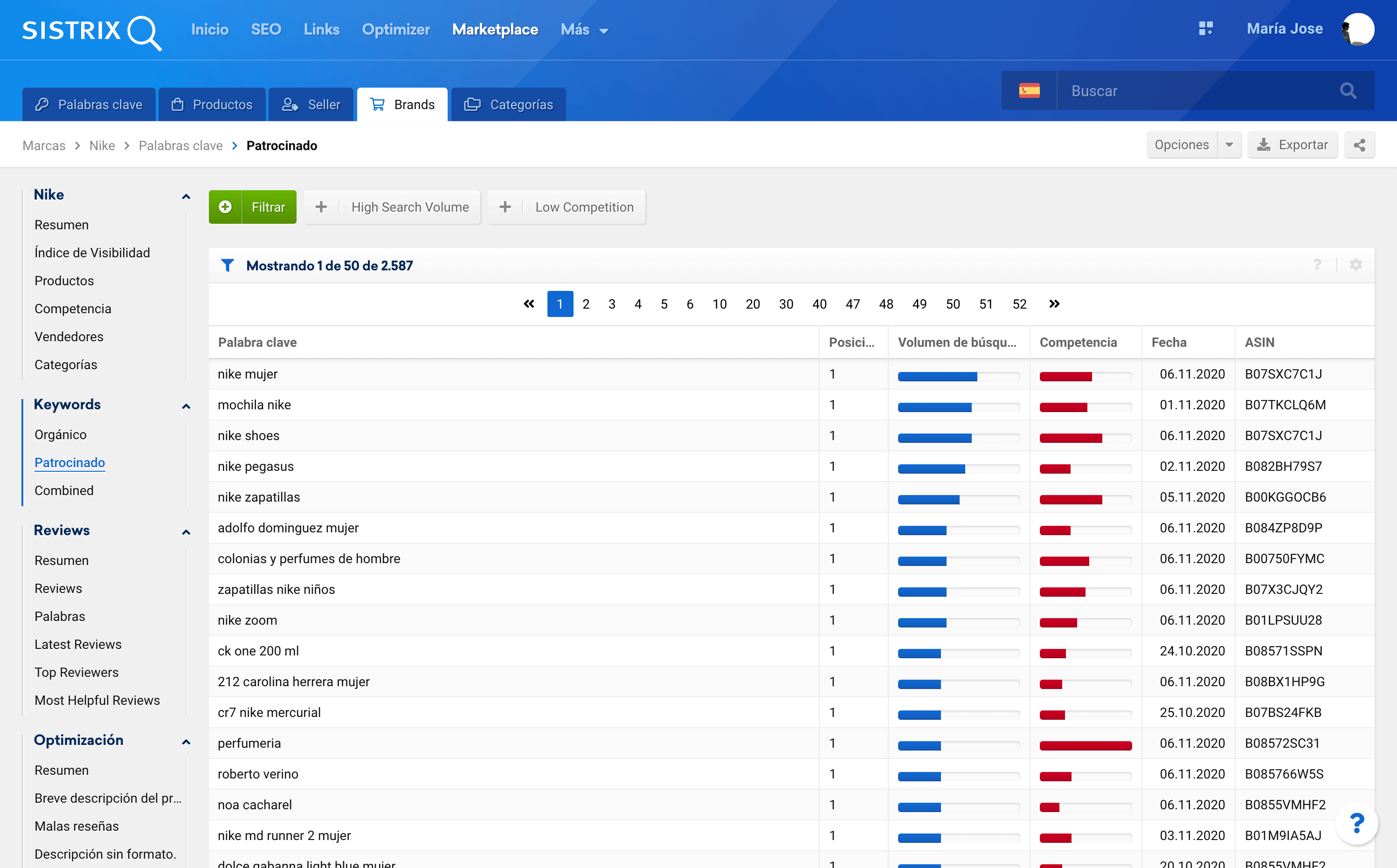1397x868 pixels.
Task: Add the Low Competition filter
Action: 567,207
